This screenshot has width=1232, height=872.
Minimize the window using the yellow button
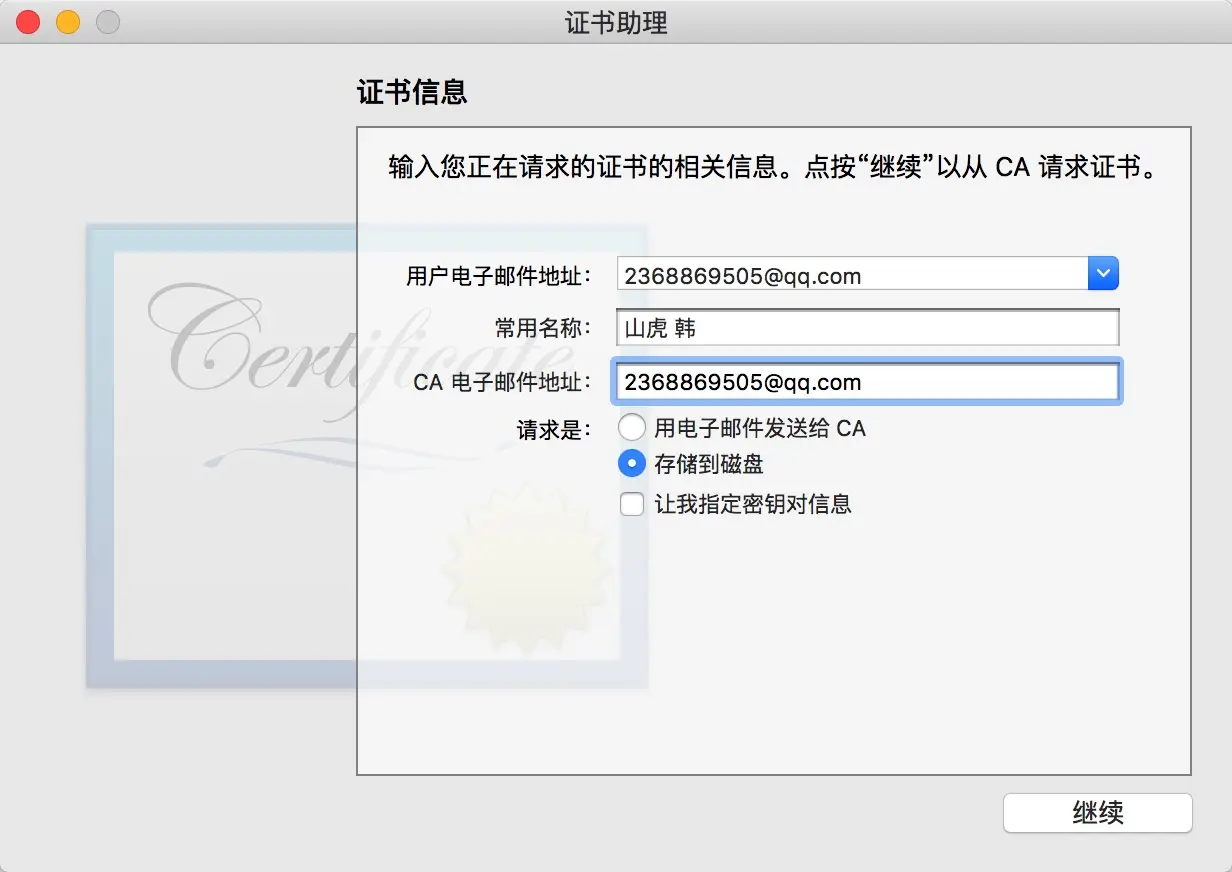point(68,21)
